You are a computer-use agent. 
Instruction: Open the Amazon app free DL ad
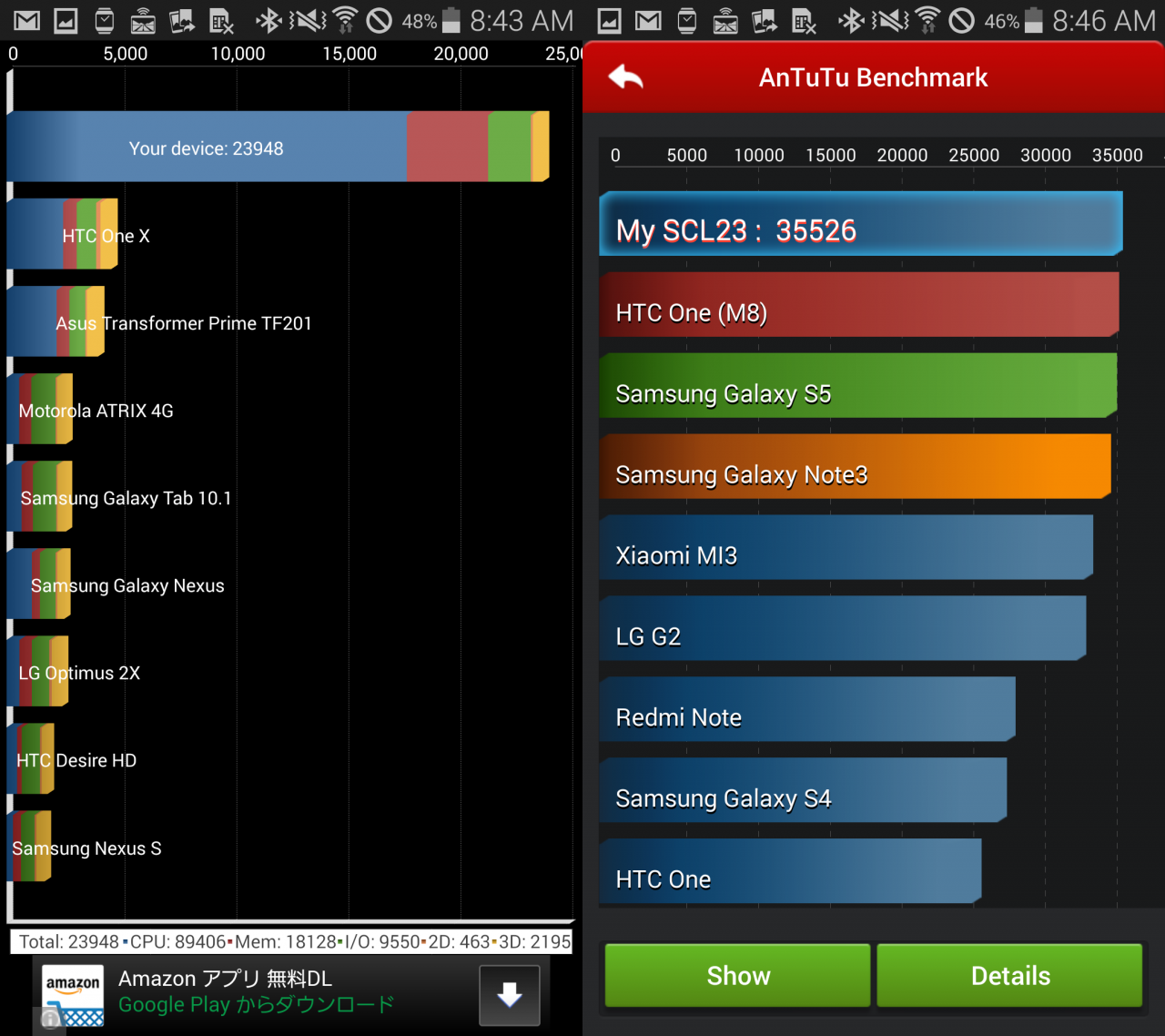[x=290, y=995]
